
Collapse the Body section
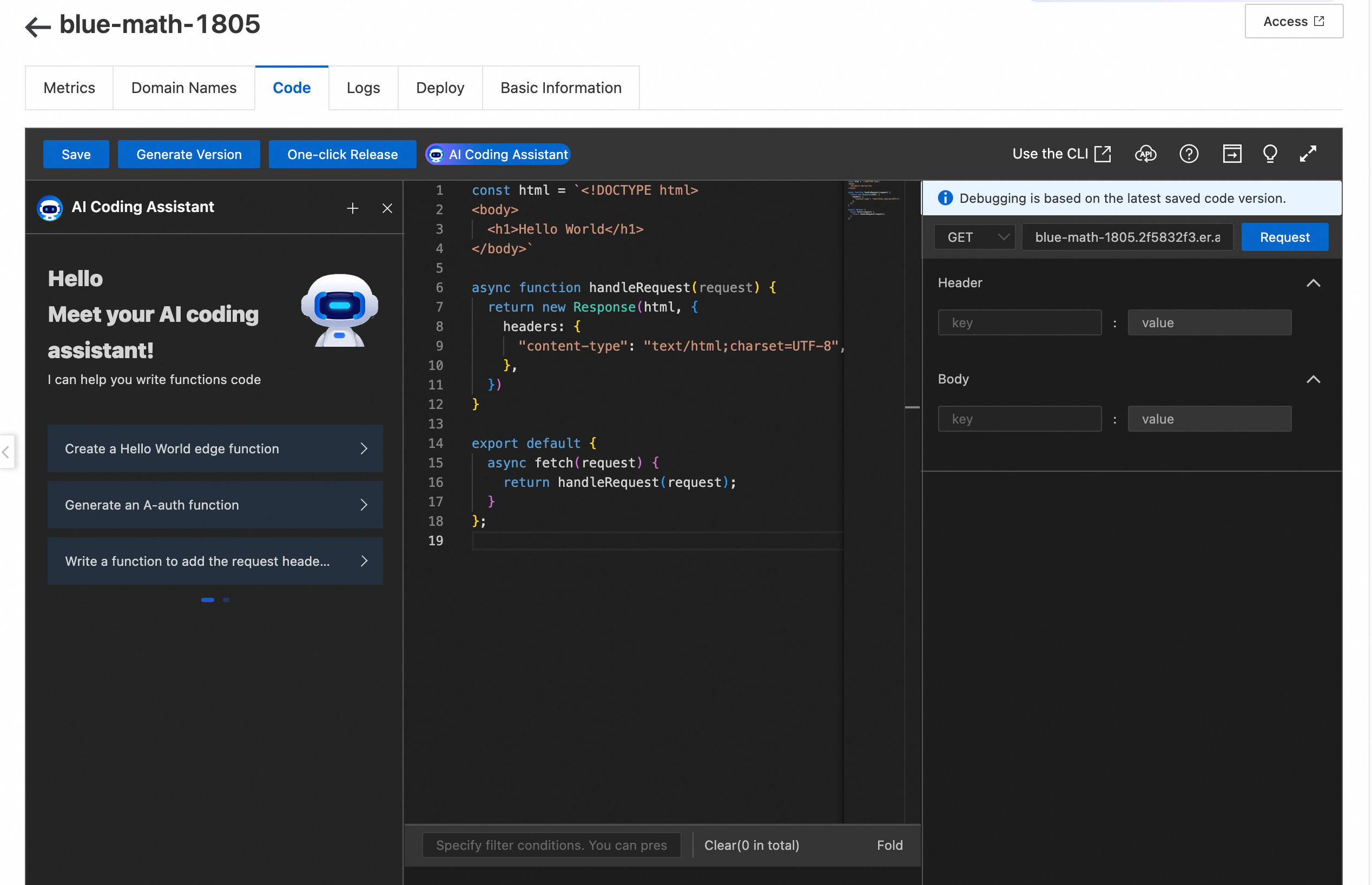pos(1313,379)
